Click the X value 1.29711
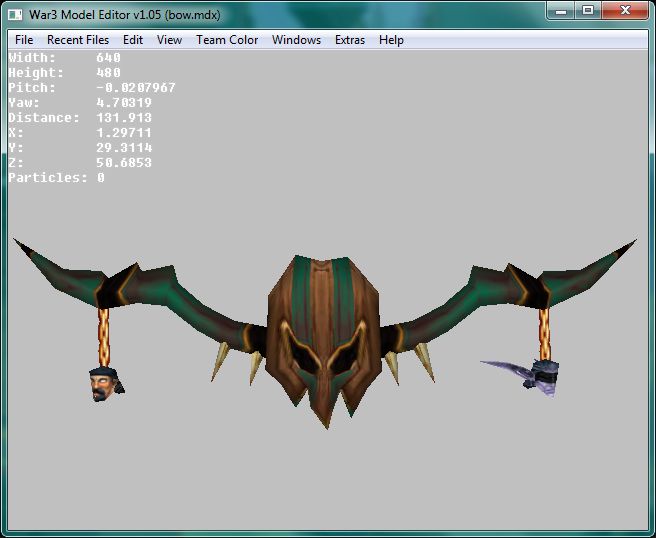656x538 pixels. pyautogui.click(x=124, y=133)
